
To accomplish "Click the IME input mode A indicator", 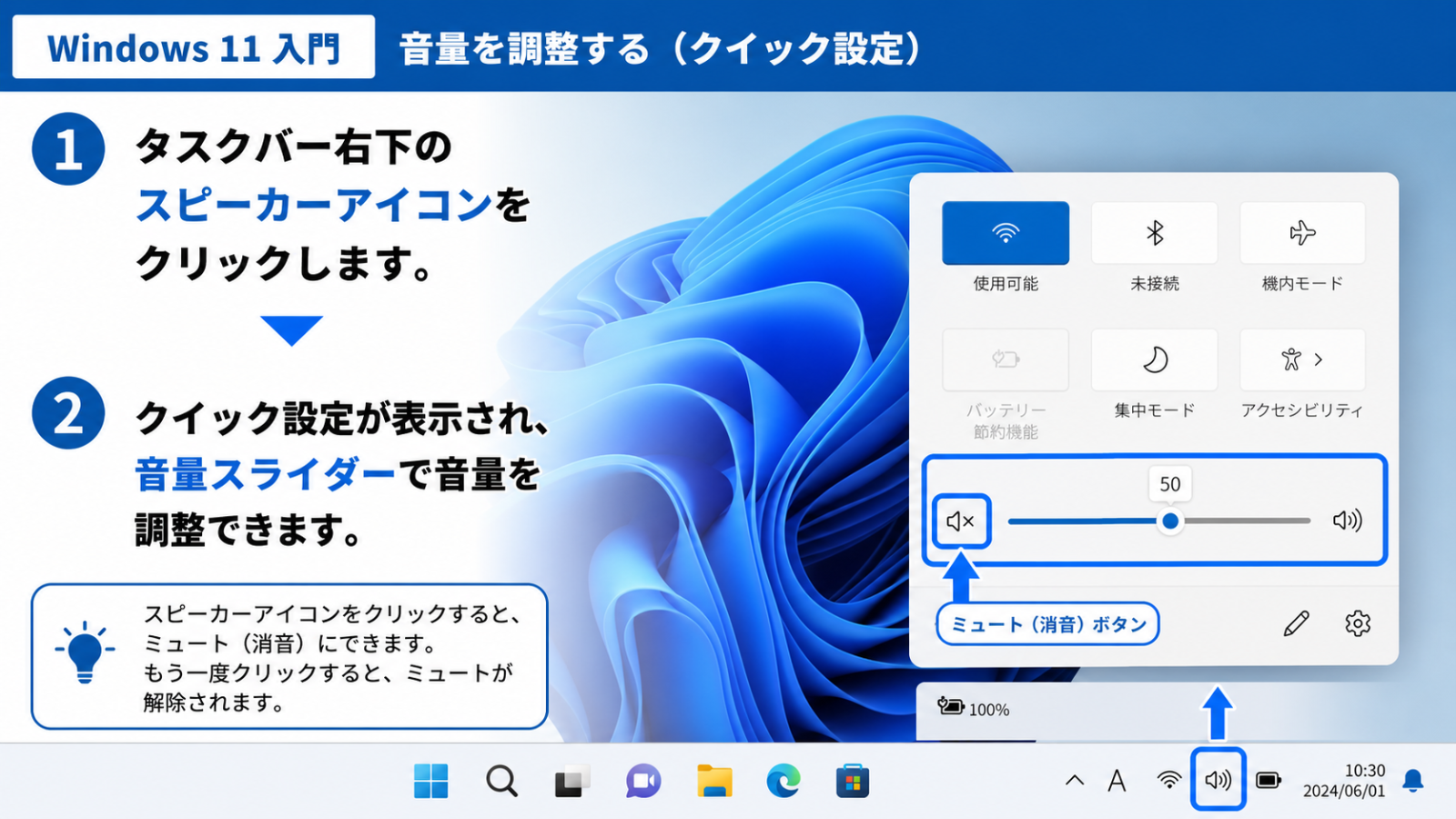I will click(1117, 781).
